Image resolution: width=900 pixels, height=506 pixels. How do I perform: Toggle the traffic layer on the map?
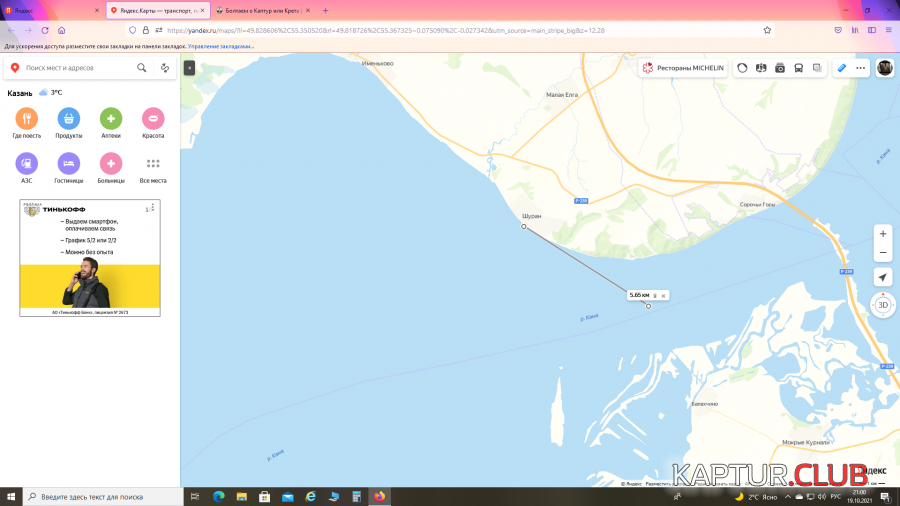pos(742,68)
